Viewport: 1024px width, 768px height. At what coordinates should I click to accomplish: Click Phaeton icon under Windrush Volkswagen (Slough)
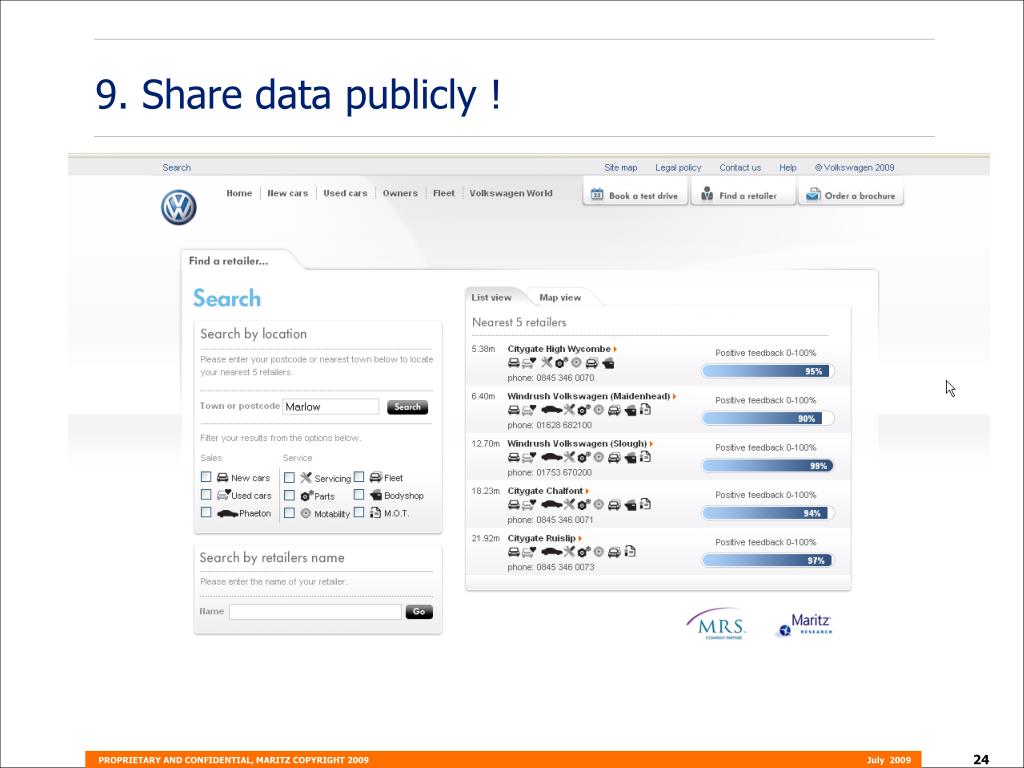point(552,457)
